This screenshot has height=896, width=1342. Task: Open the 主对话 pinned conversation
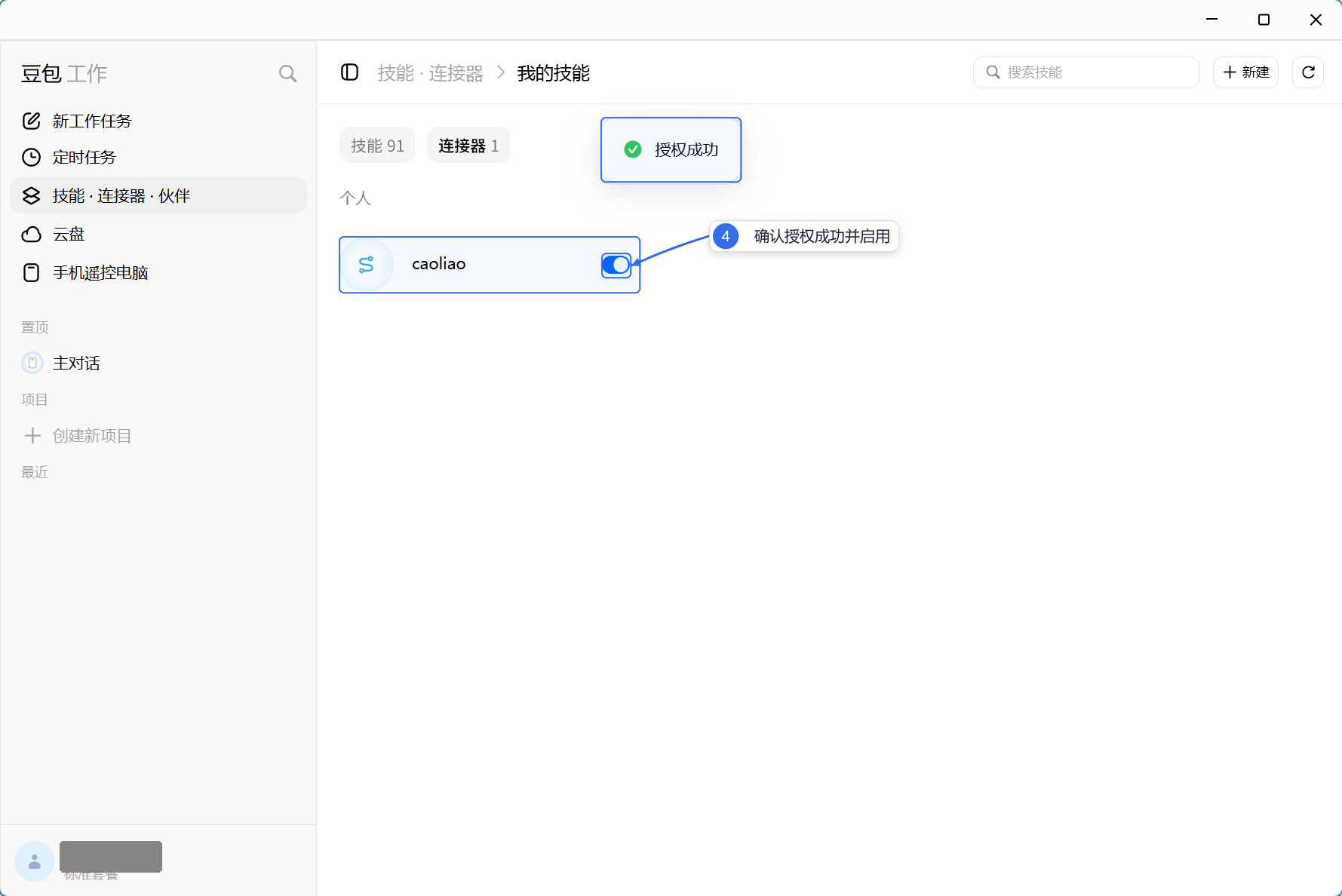pos(158,363)
